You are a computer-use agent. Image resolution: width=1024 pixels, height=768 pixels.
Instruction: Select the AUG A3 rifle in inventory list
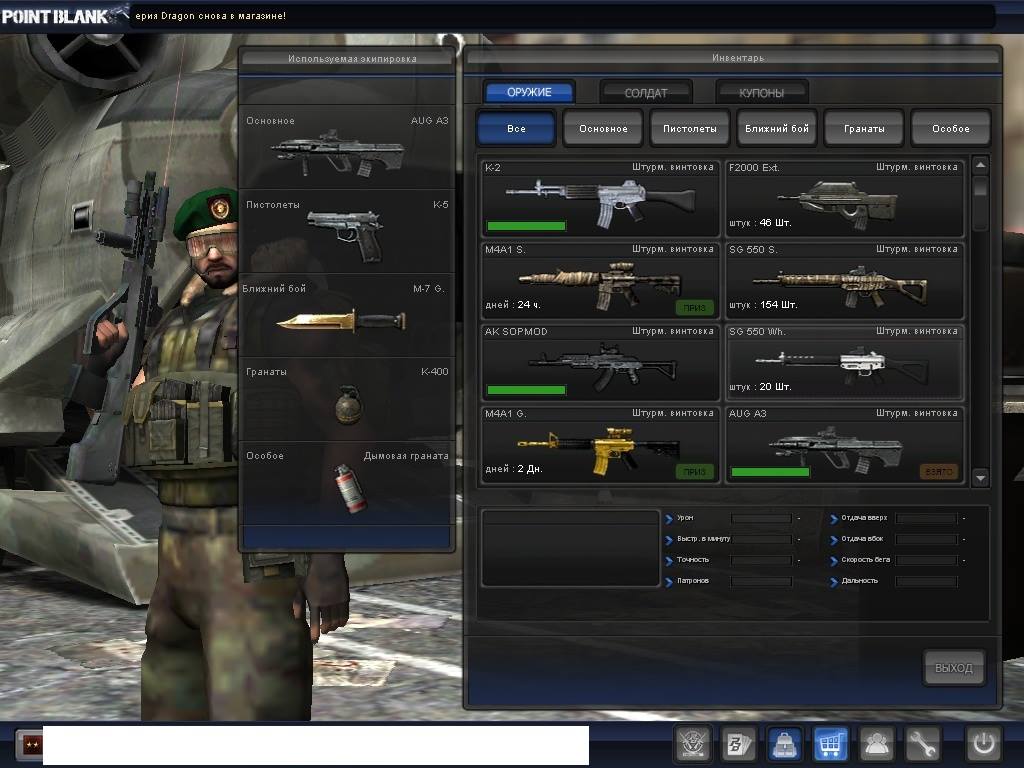pos(844,445)
